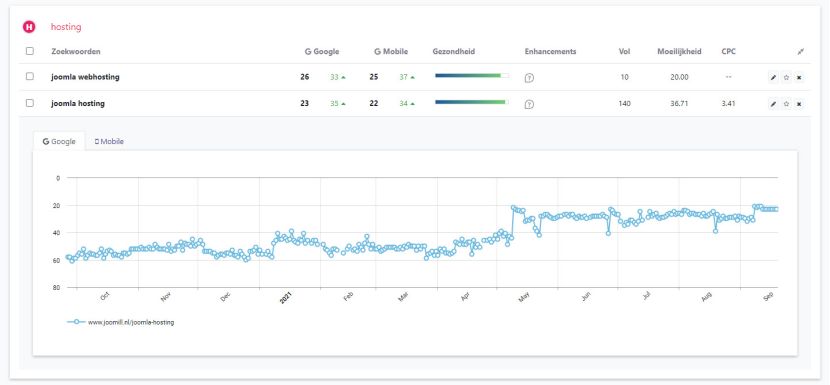830x385 pixels.
Task: Select the joomla hosting row checkbox
Action: tap(30, 103)
